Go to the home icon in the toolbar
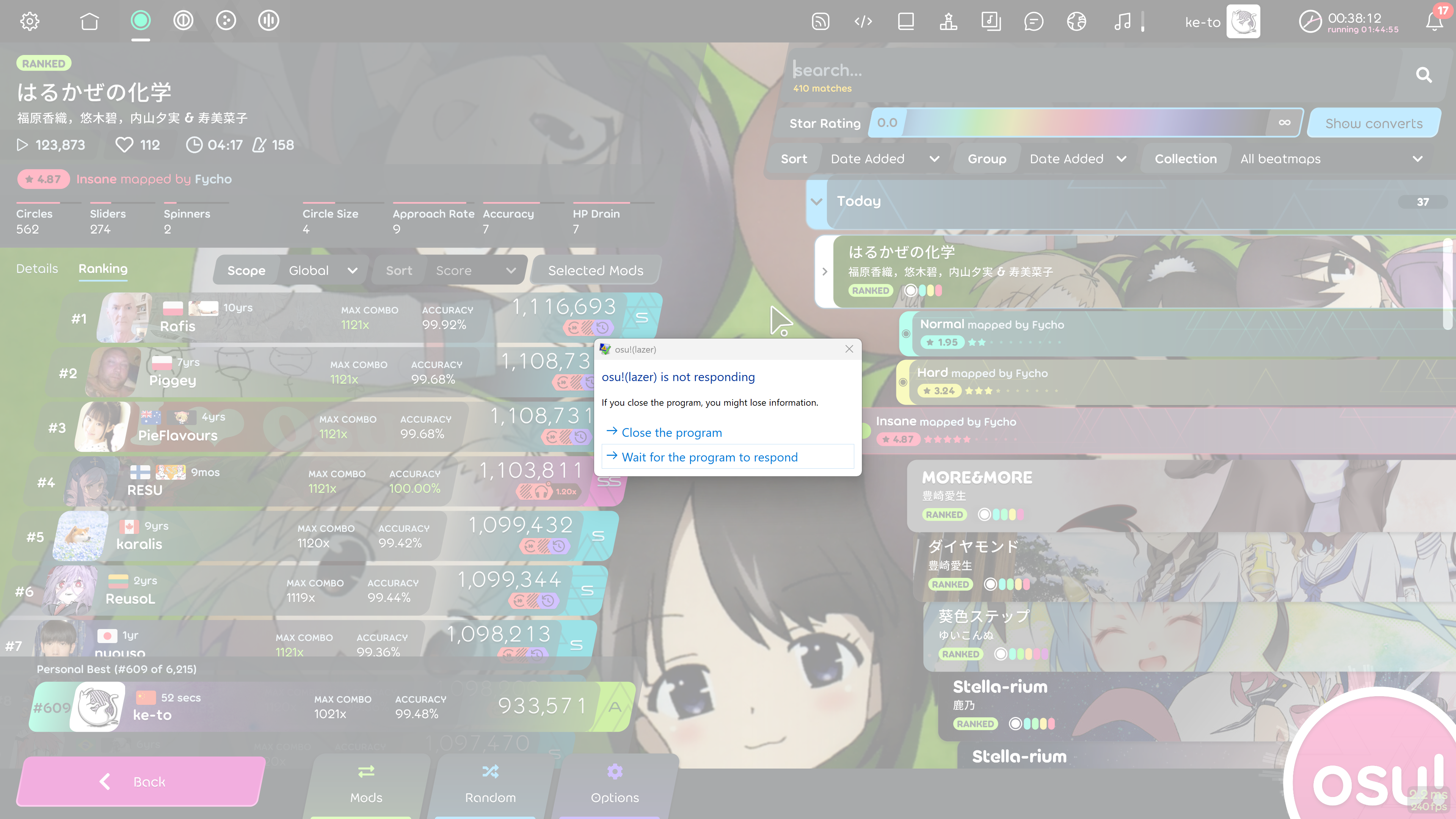The image size is (1456, 819). (x=89, y=22)
